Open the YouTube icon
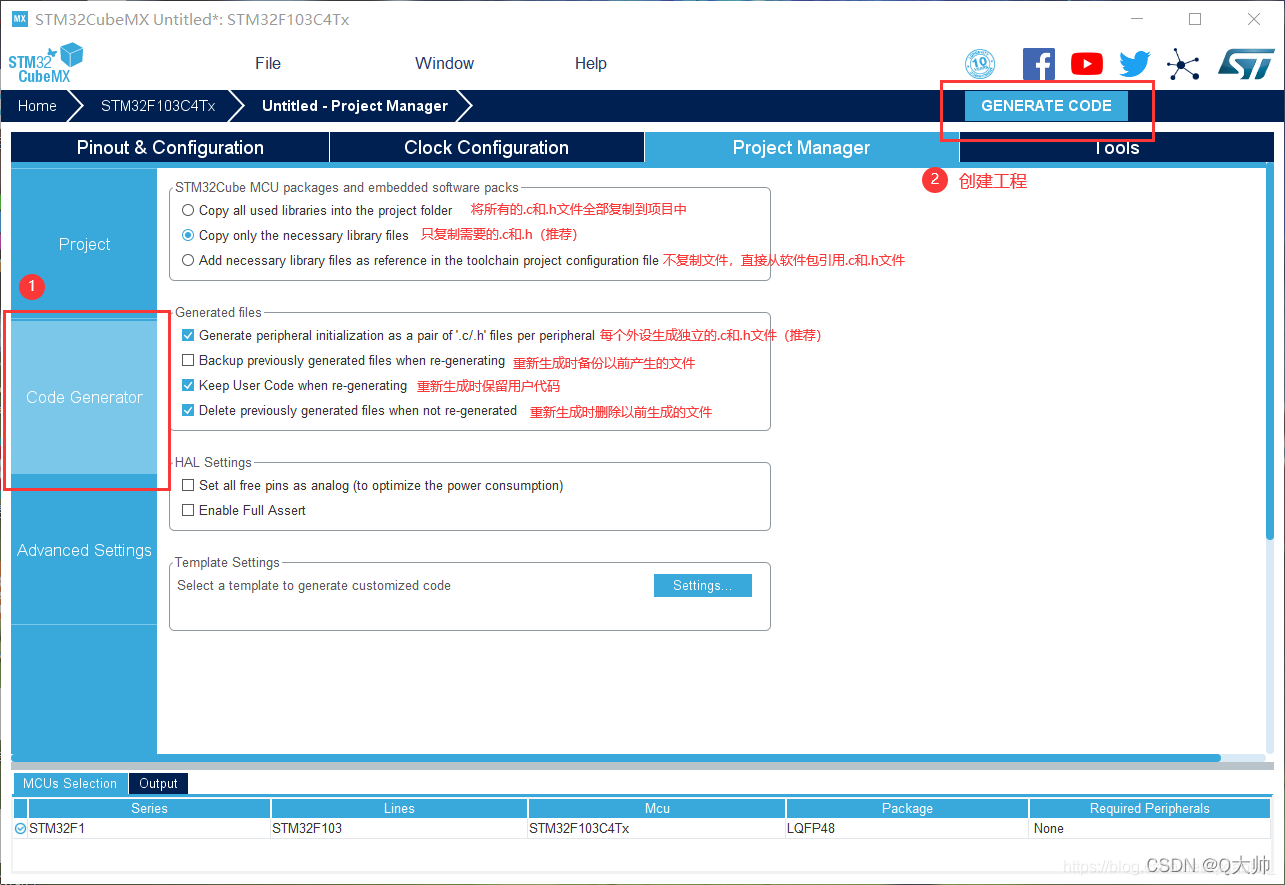 pos(1087,64)
